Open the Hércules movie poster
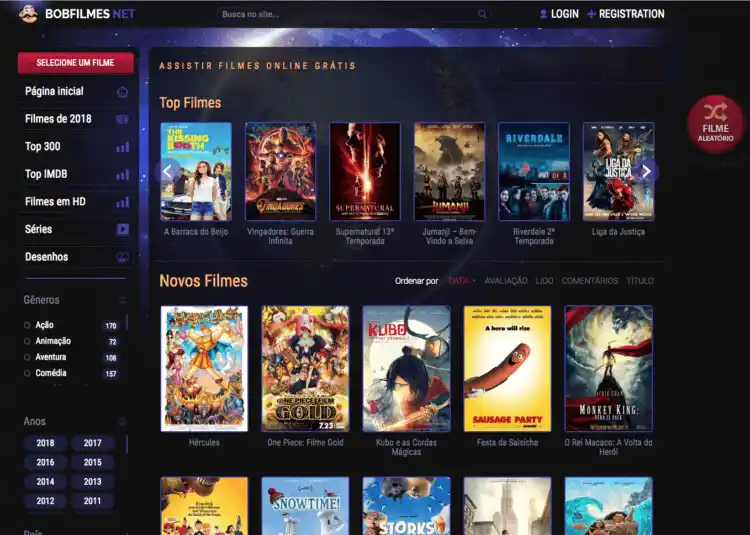This screenshot has height=535, width=750. [204, 369]
